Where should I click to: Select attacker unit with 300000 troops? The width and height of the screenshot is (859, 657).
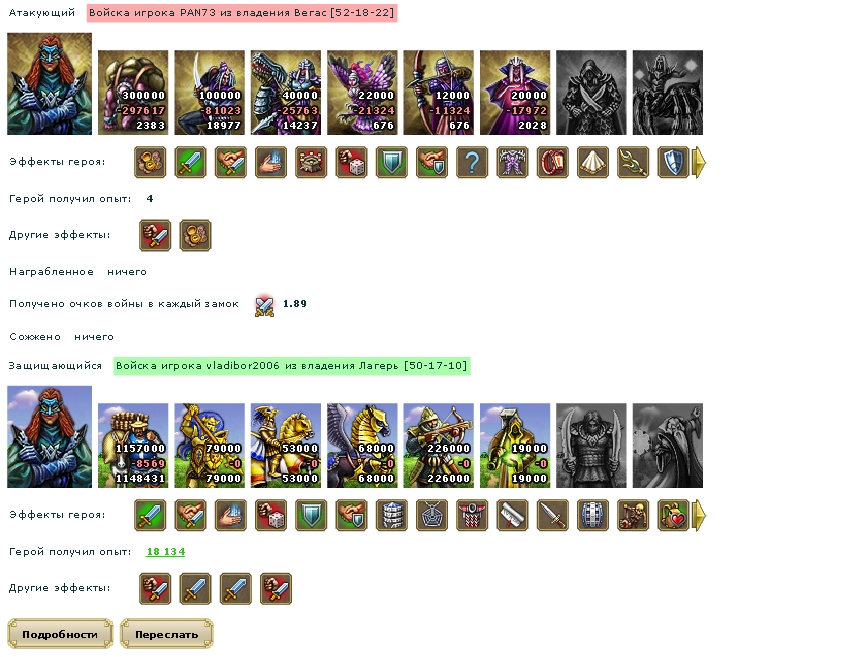tap(133, 93)
